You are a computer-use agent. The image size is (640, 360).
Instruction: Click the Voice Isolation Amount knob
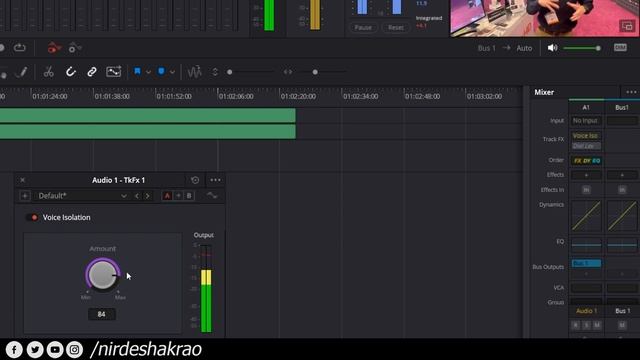pyautogui.click(x=102, y=275)
